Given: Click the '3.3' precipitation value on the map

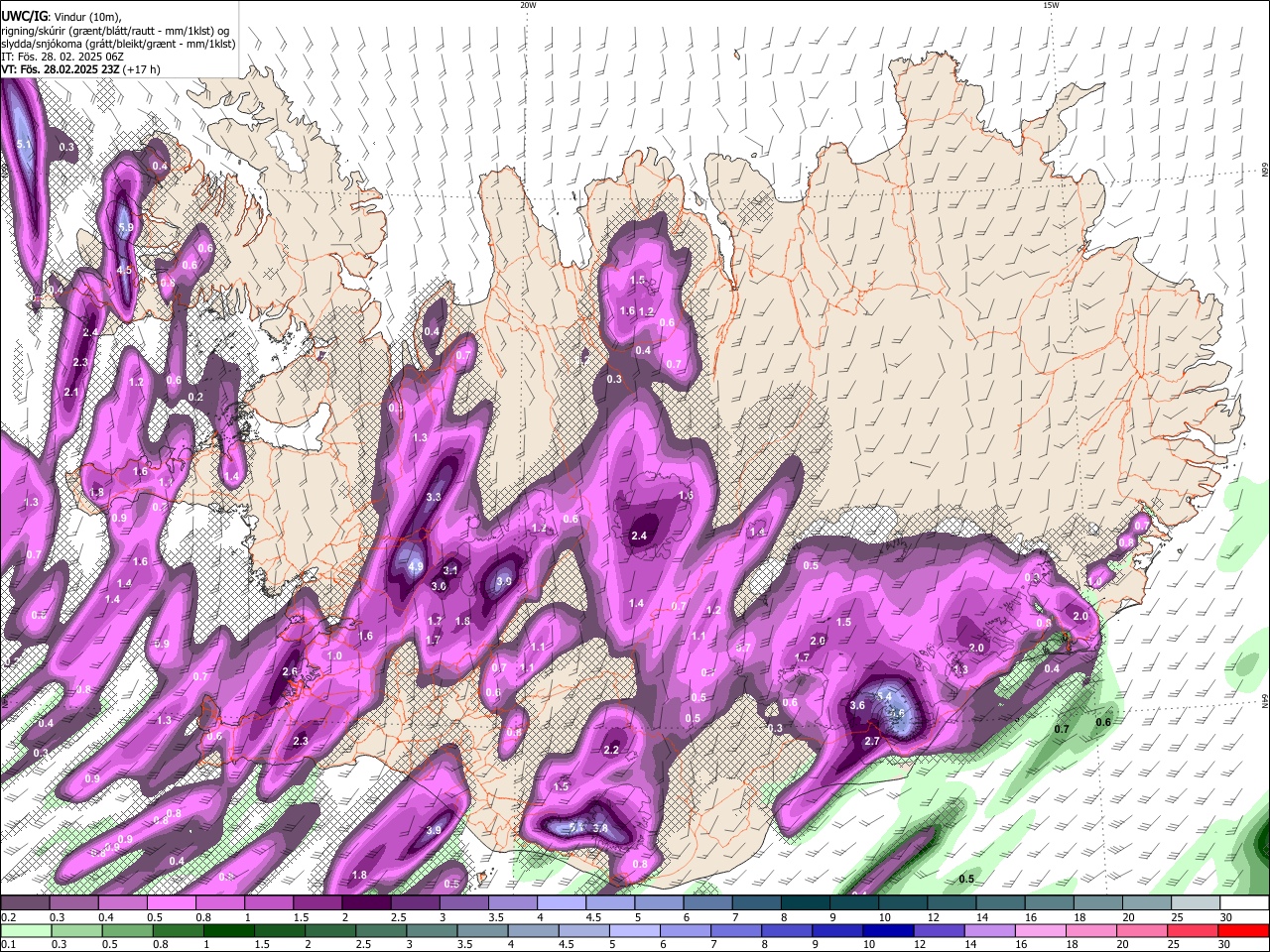Looking at the screenshot, I should point(434,497).
